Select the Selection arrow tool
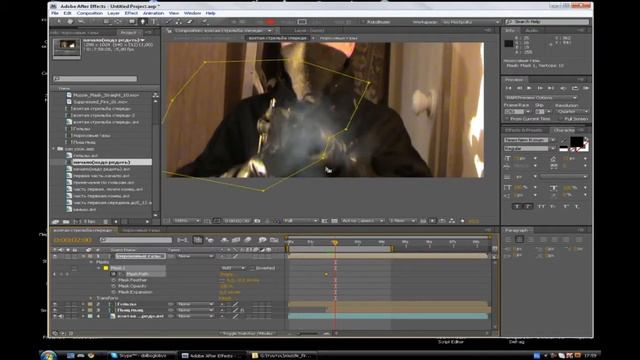The image size is (640, 360). 59,22
